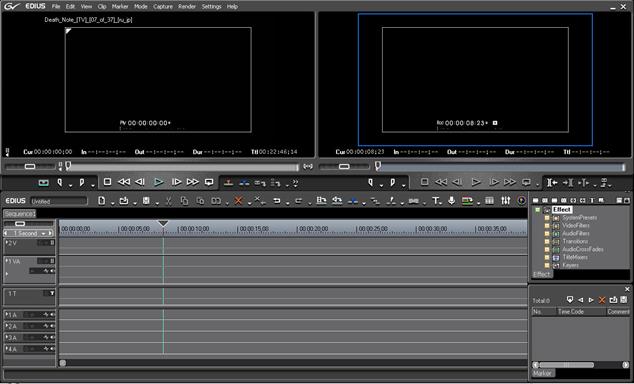Open project icon in timeline toolbar
Screen dimensions: 634x384
[x=124, y=200]
